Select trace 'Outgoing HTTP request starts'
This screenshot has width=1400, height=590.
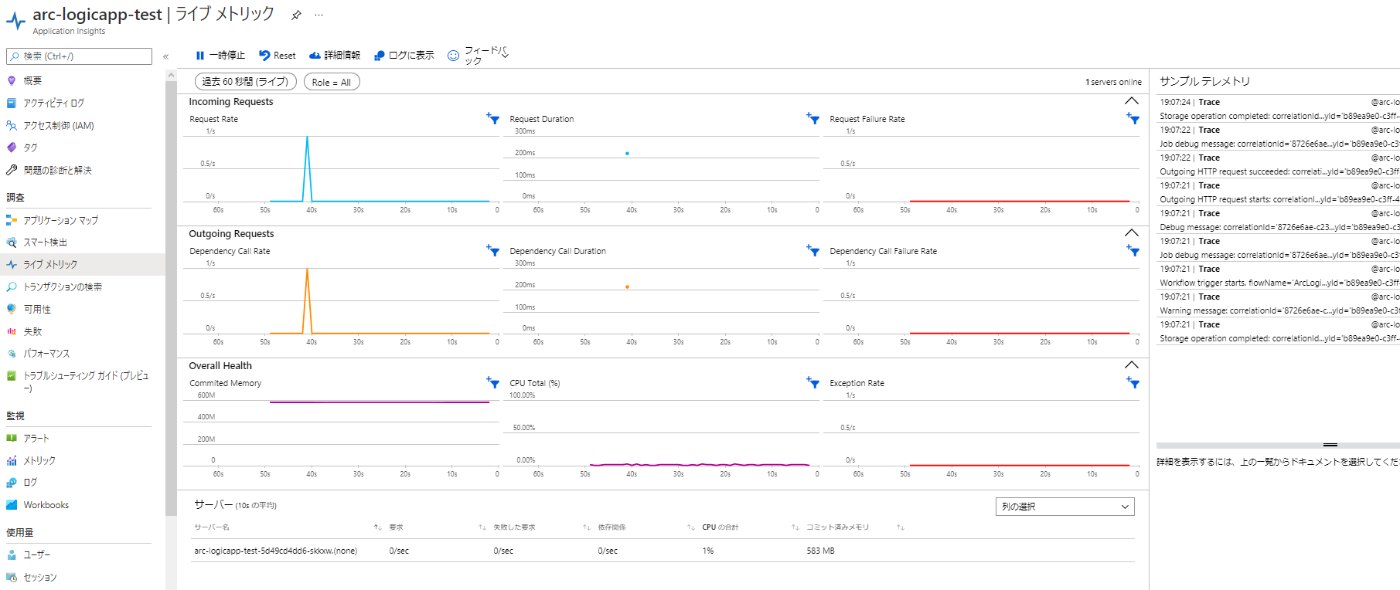tap(1279, 192)
